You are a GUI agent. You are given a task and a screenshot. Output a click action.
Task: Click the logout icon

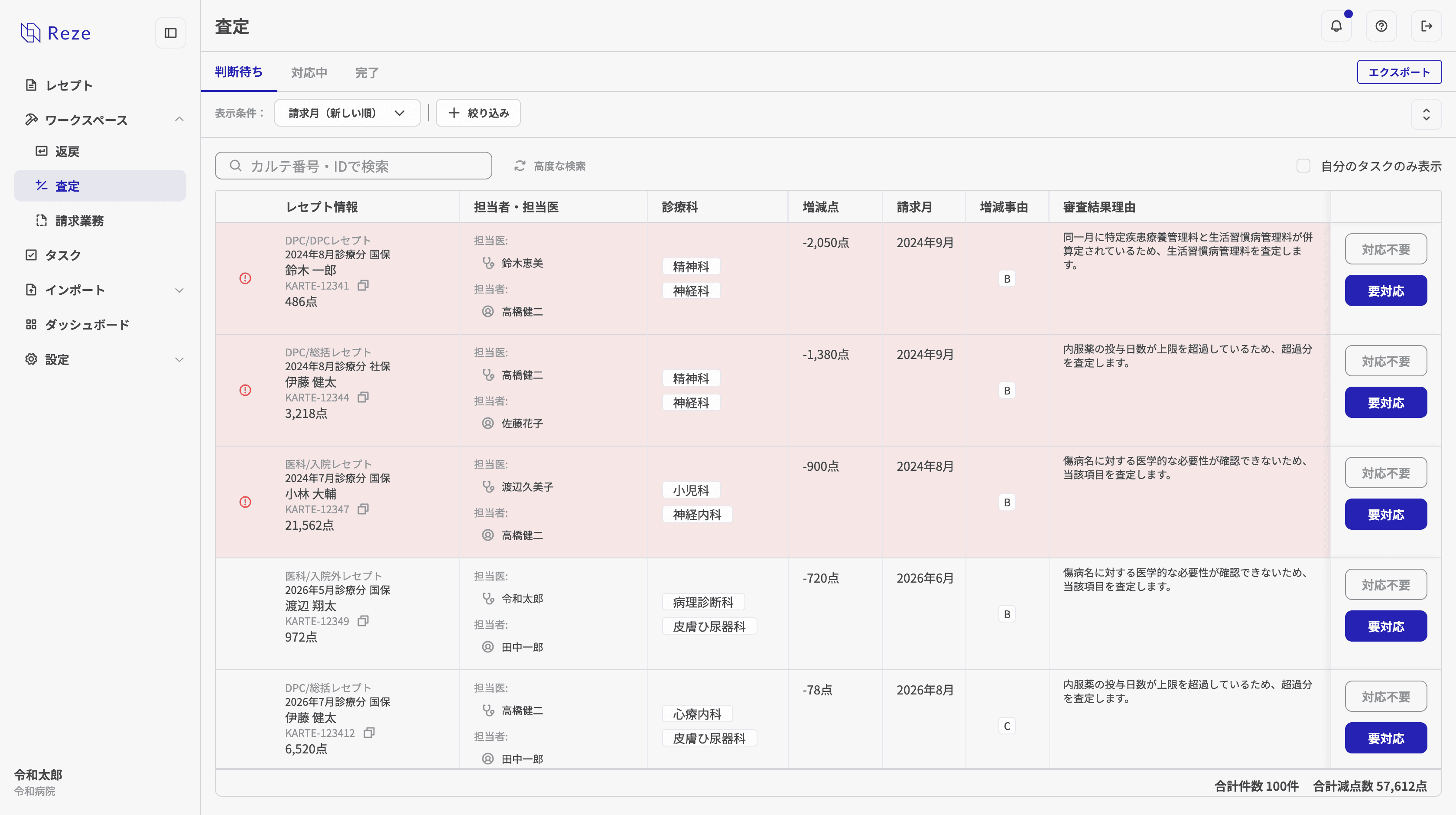[x=1426, y=26]
